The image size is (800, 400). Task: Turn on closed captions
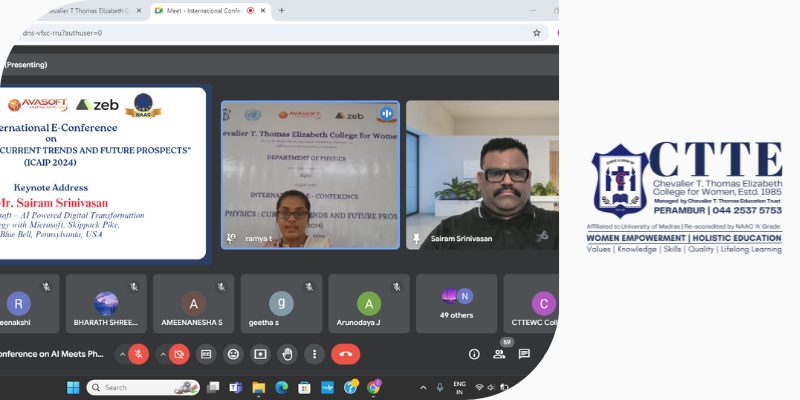206,354
